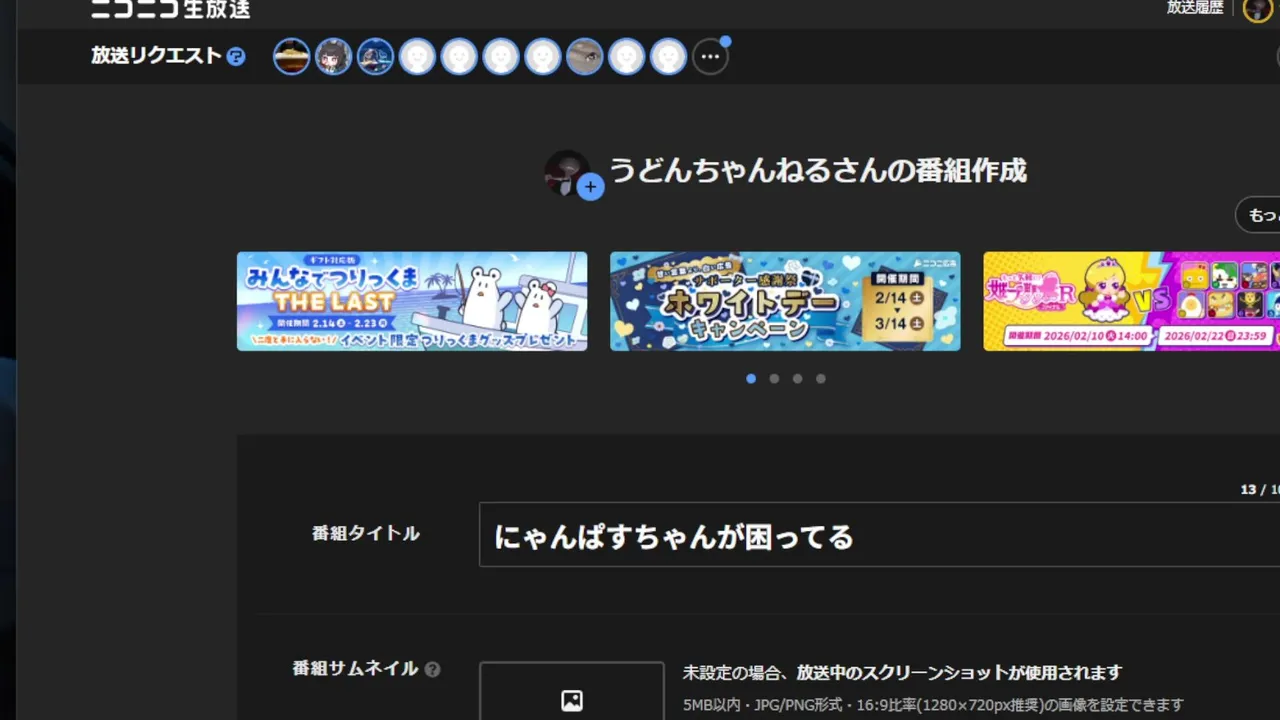Open the ホワイトデーキャンペーン banner
Viewport: 1280px width, 720px height.
(x=785, y=301)
